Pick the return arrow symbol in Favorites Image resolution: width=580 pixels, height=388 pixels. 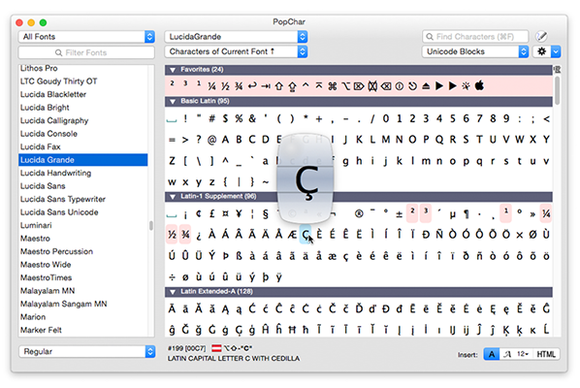pyautogui.click(x=252, y=86)
